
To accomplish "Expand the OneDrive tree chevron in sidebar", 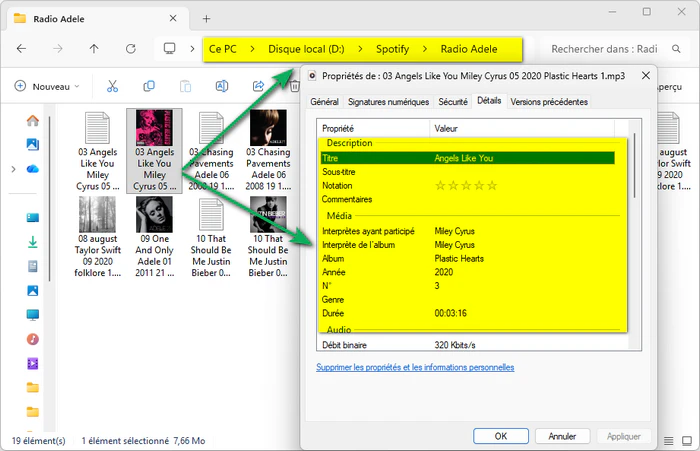I will click(x=13, y=169).
